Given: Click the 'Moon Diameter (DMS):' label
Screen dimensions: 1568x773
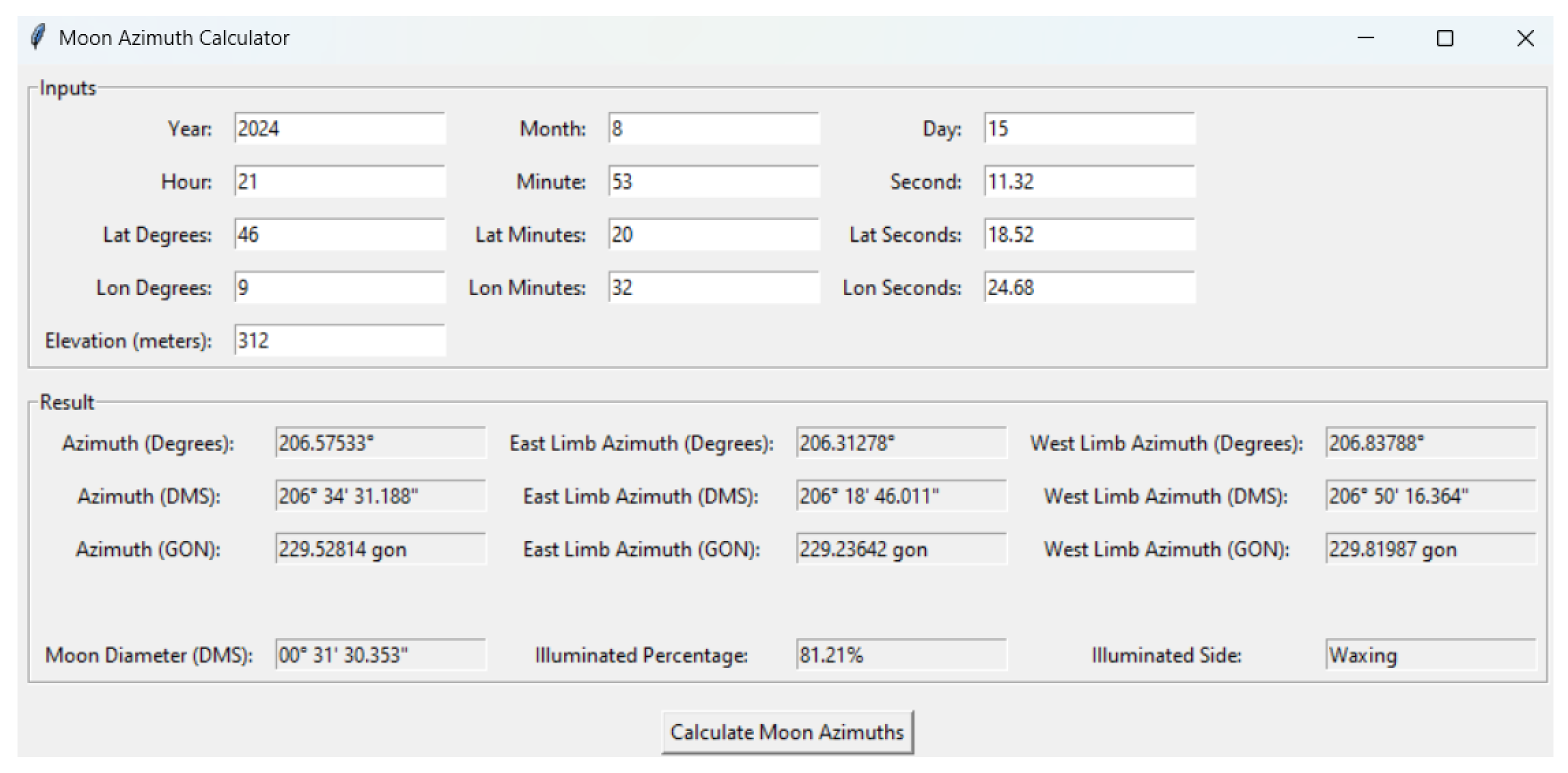Looking at the screenshot, I should [148, 655].
